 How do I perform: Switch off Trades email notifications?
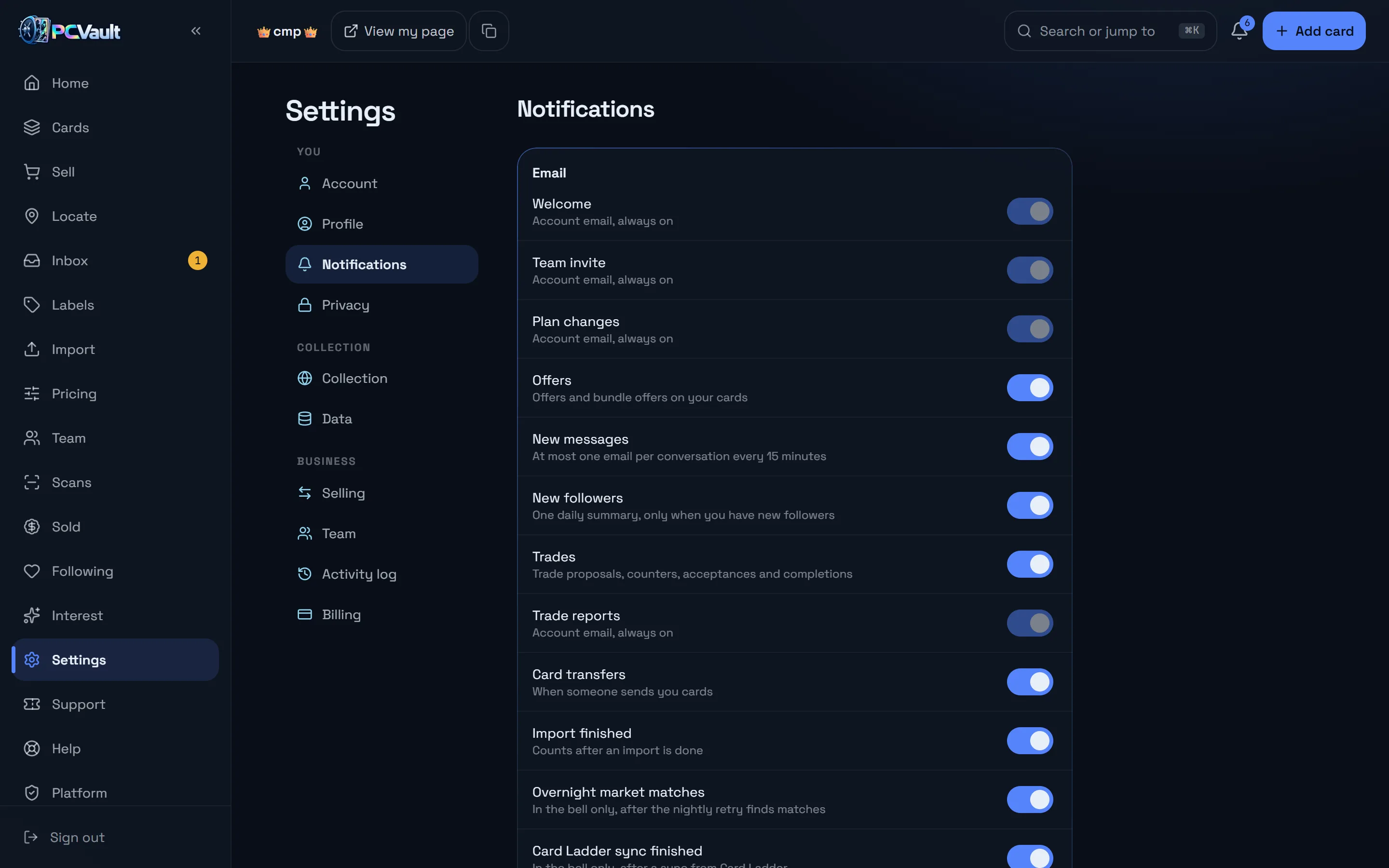click(1030, 564)
